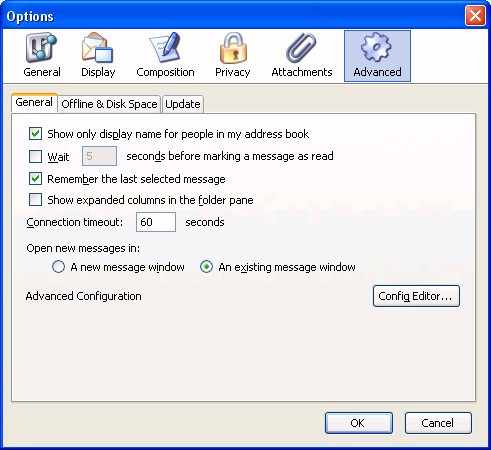This screenshot has width=491, height=450.
Task: Confirm settings with OK button
Action: point(359,423)
